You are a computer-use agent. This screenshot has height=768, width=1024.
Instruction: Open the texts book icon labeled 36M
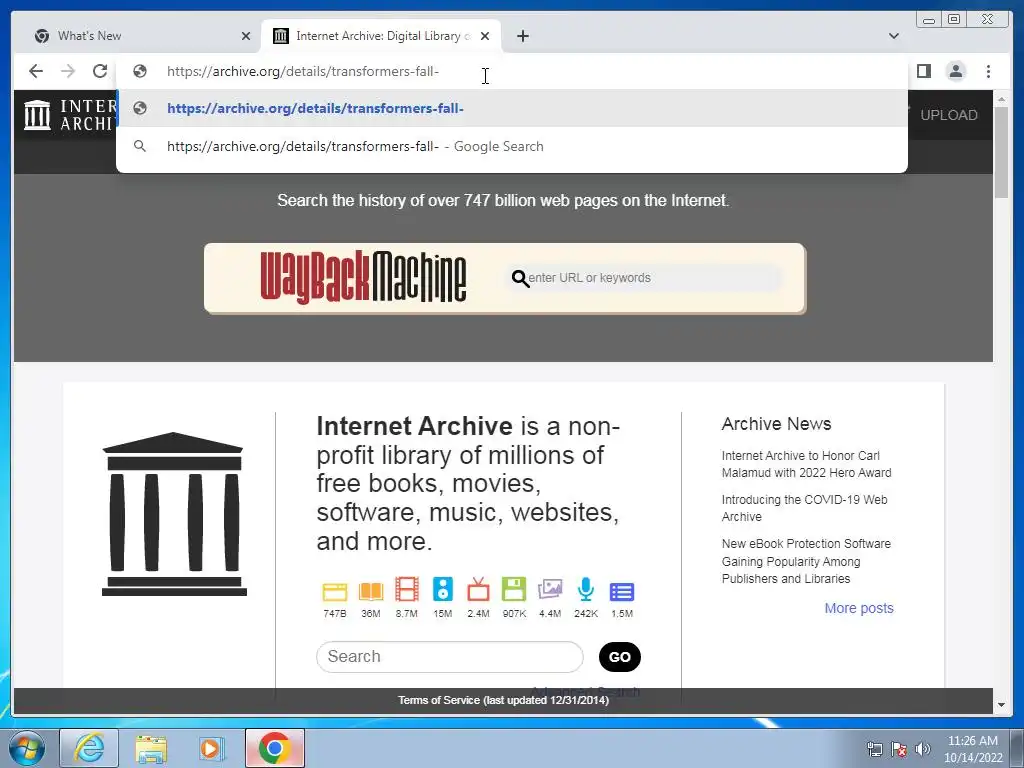pyautogui.click(x=370, y=591)
